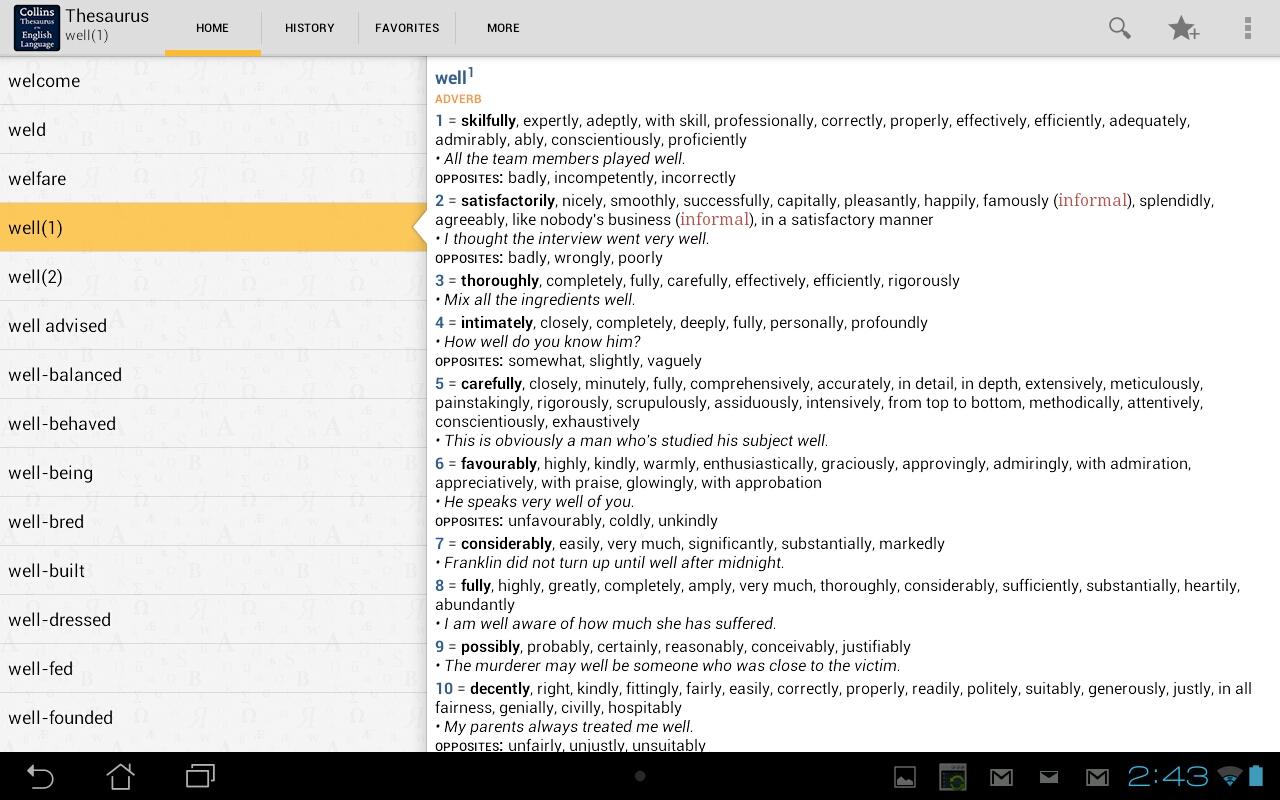Add well(1) to favorites via star icon

(1184, 28)
